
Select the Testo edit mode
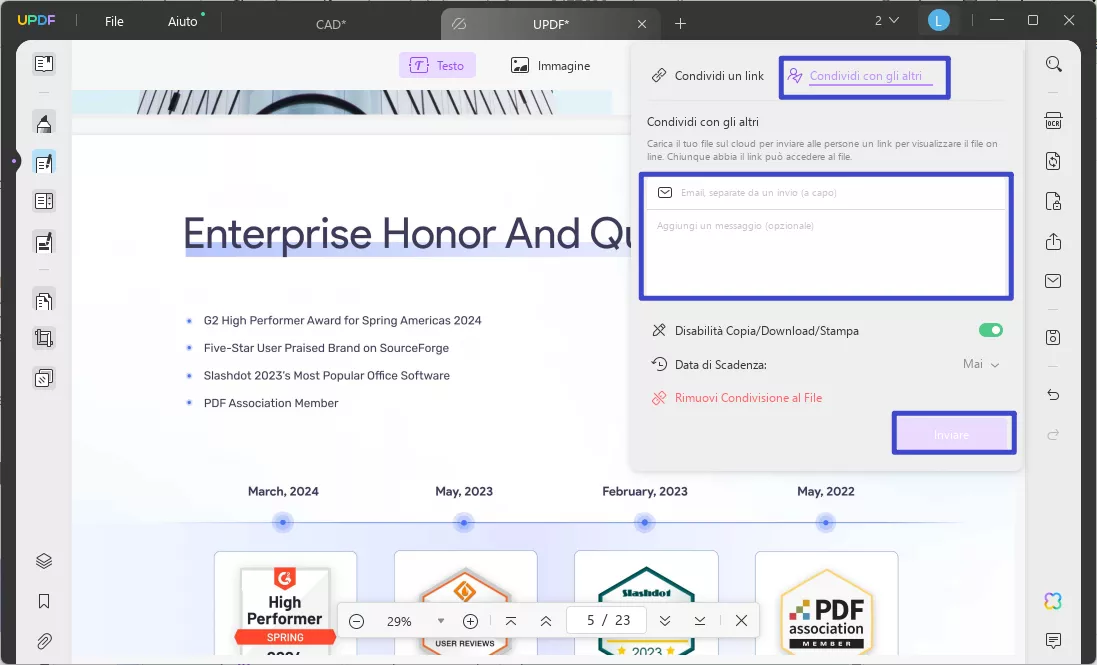[437, 66]
